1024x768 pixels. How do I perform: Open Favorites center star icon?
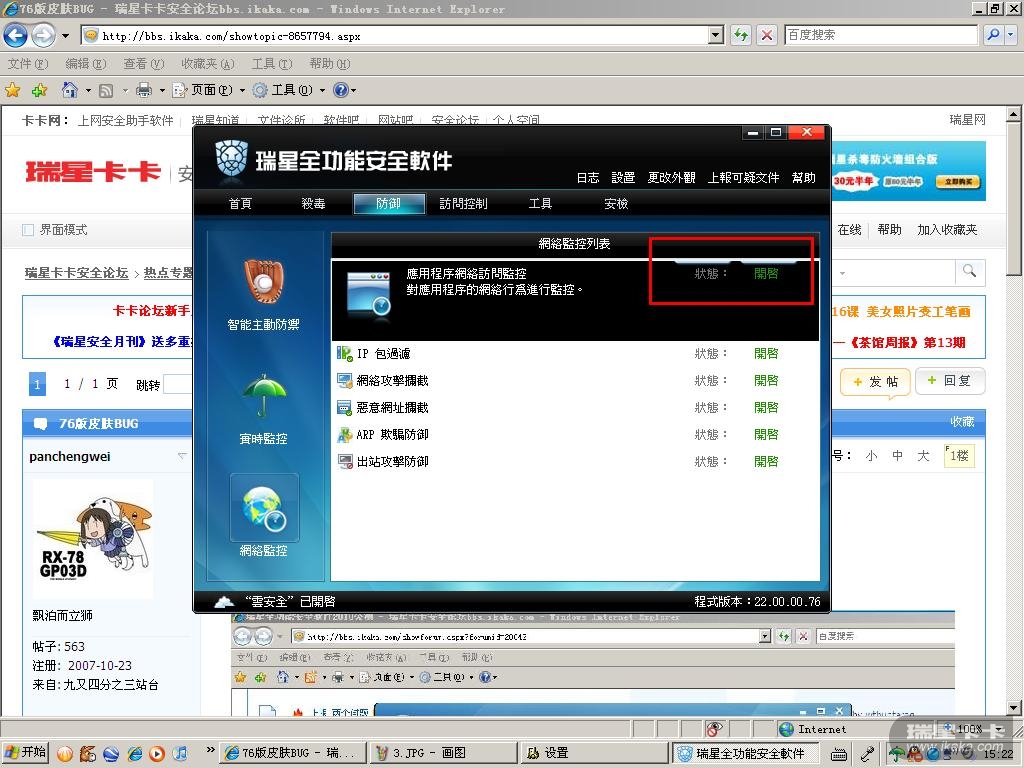tap(12, 90)
